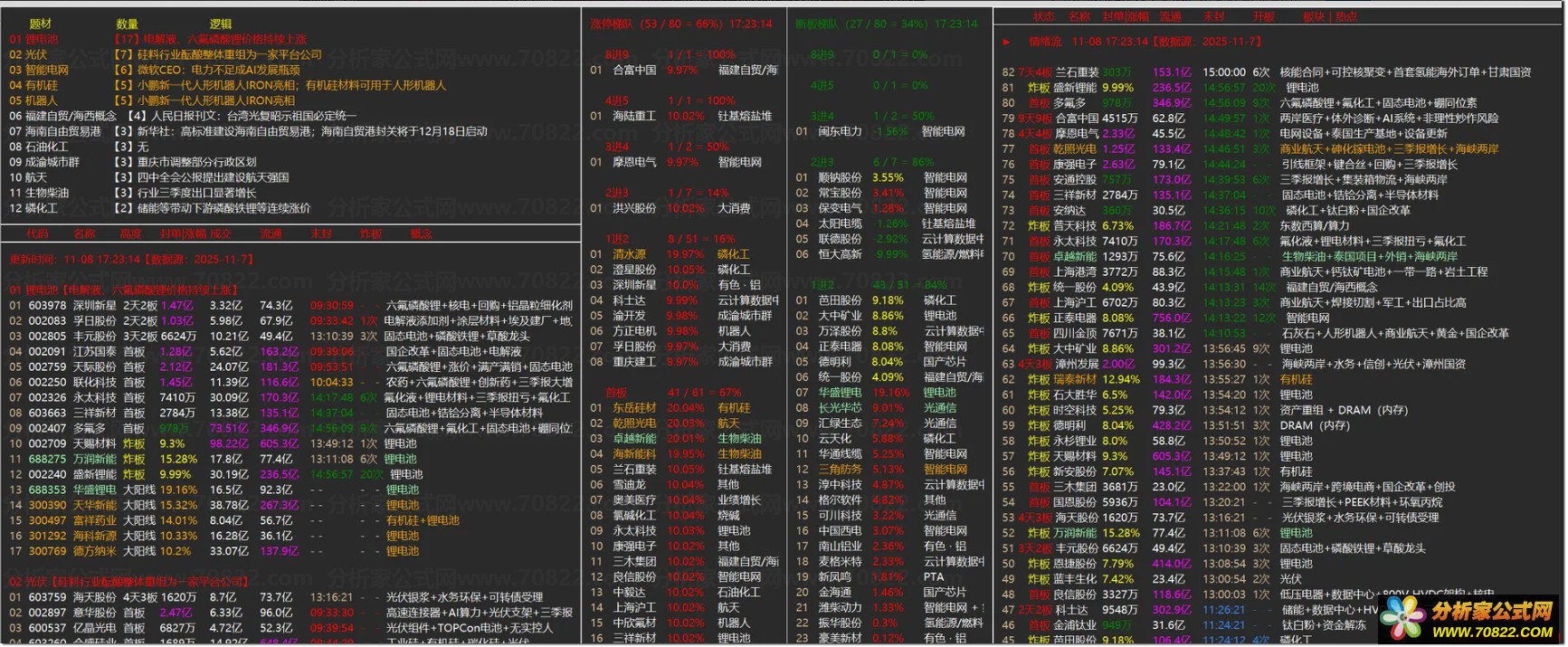
Task: Select theme row 09 成渝城市群
Action: (x=133, y=163)
